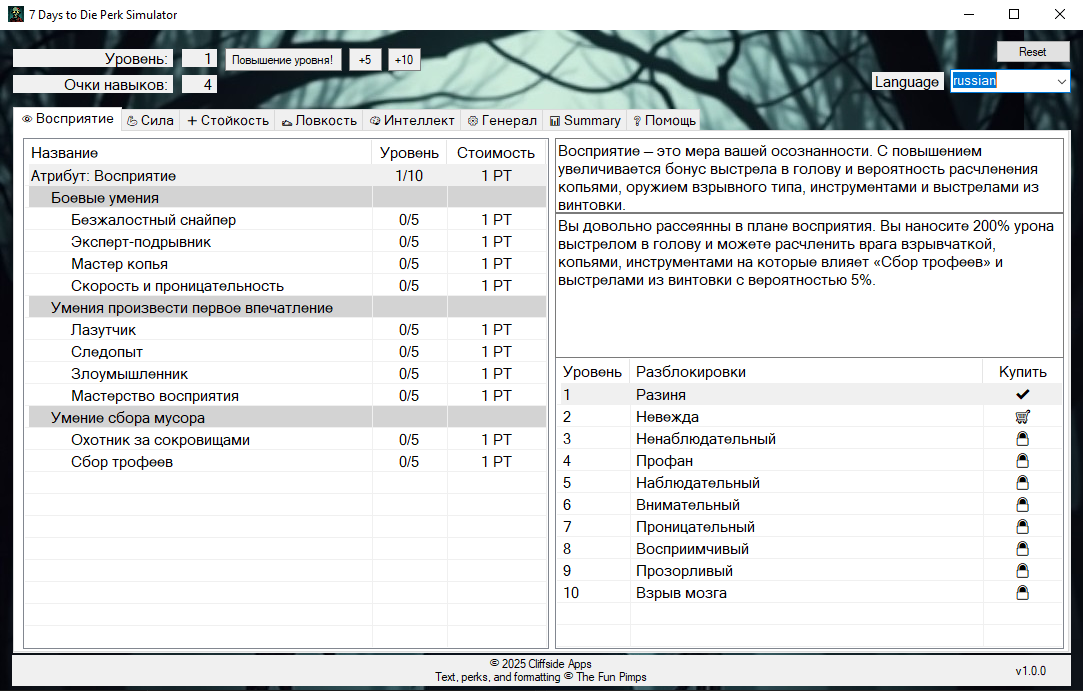Viewport: 1083px width, 691px height.
Task: Click the lock icon for Наблюдательный
Action: [1022, 483]
